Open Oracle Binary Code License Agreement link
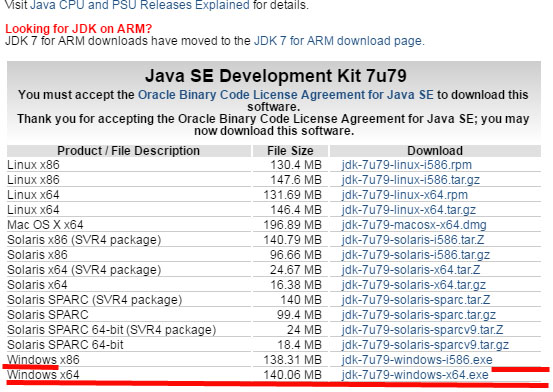Screen dimensions: 553x392 point(286,95)
